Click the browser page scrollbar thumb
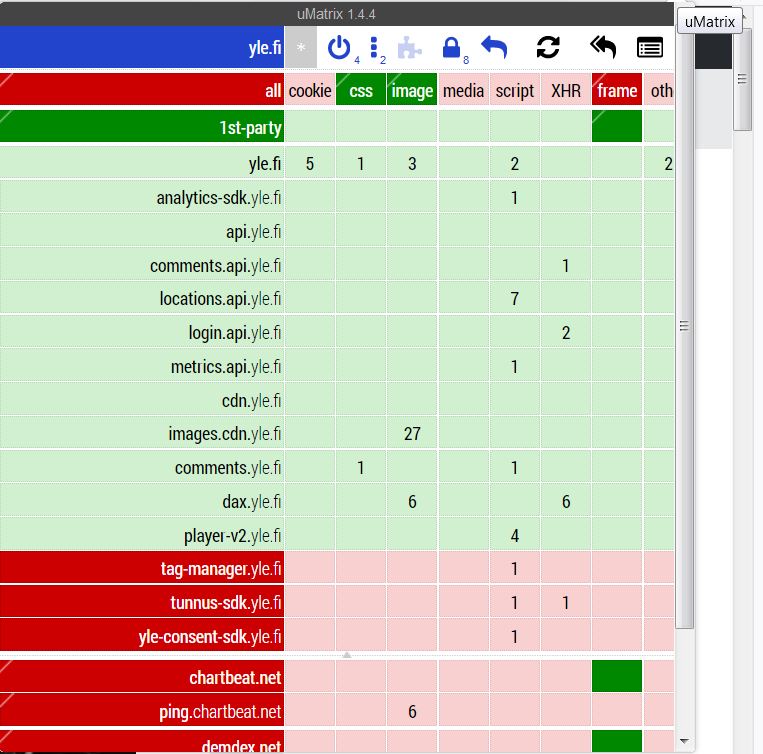This screenshot has height=754, width=763. (x=743, y=79)
